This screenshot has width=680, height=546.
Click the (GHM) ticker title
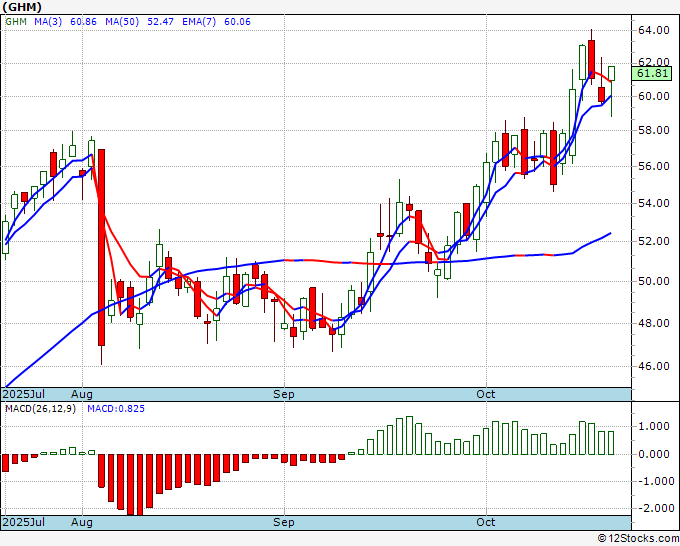pyautogui.click(x=22, y=7)
